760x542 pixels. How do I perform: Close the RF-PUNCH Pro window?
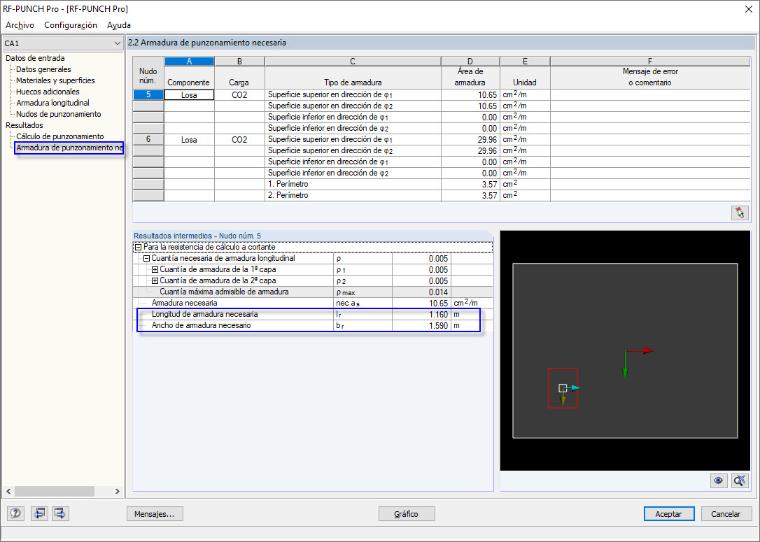748,9
